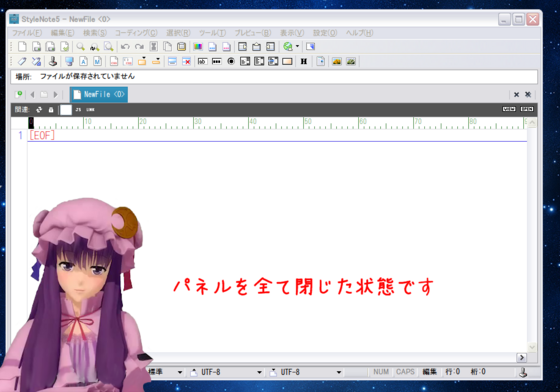This screenshot has width=560, height=392.
Task: Open the 編集(E) menu
Action: tap(62, 33)
